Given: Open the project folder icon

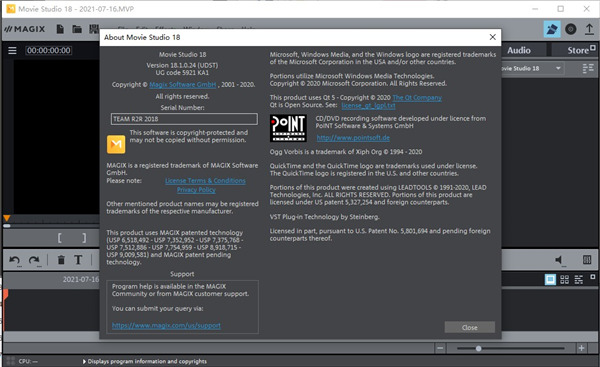Looking at the screenshot, I should [77, 29].
